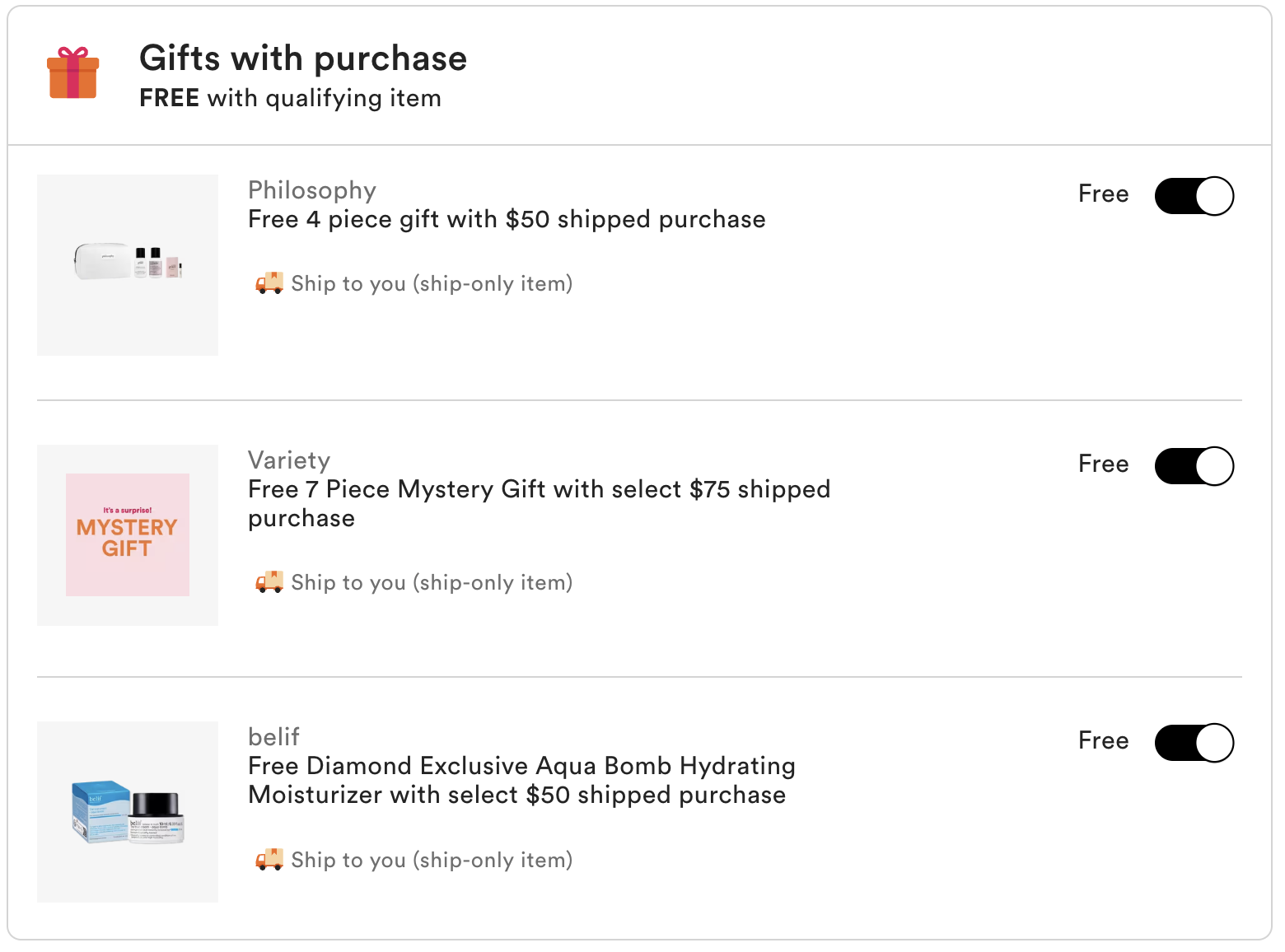Click FREE with qualifying item subtitle

pyautogui.click(x=290, y=98)
